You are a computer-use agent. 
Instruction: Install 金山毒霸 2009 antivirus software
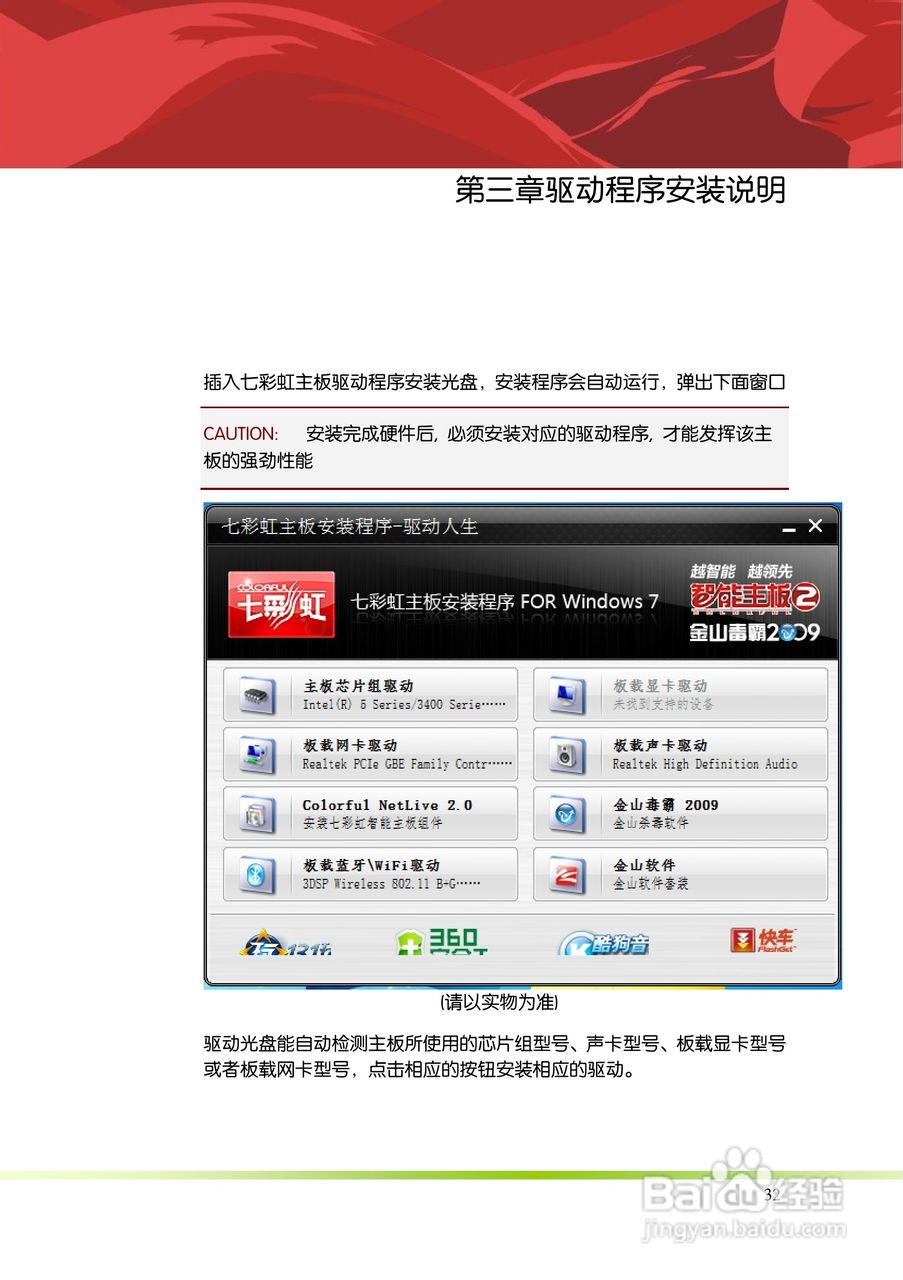[x=680, y=814]
